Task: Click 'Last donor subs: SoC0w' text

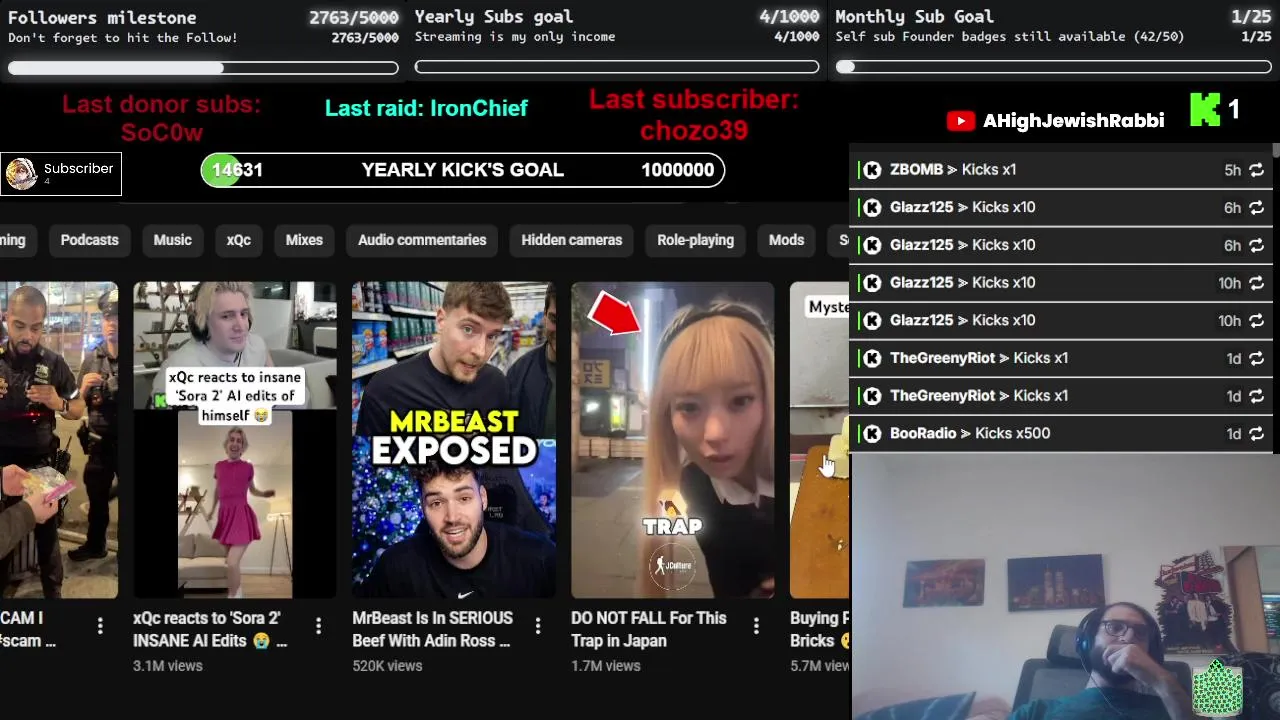Action: click(x=161, y=118)
